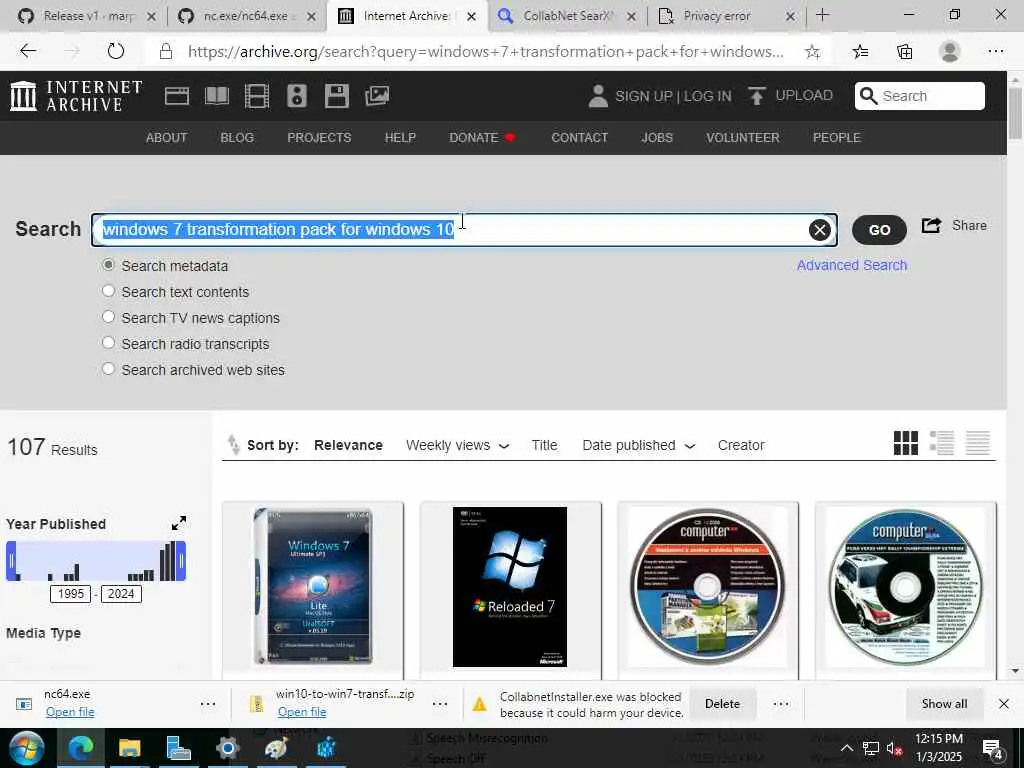Switch to the CollabNet SearXNG tab
Viewport: 1024px width, 768px height.
(567, 16)
